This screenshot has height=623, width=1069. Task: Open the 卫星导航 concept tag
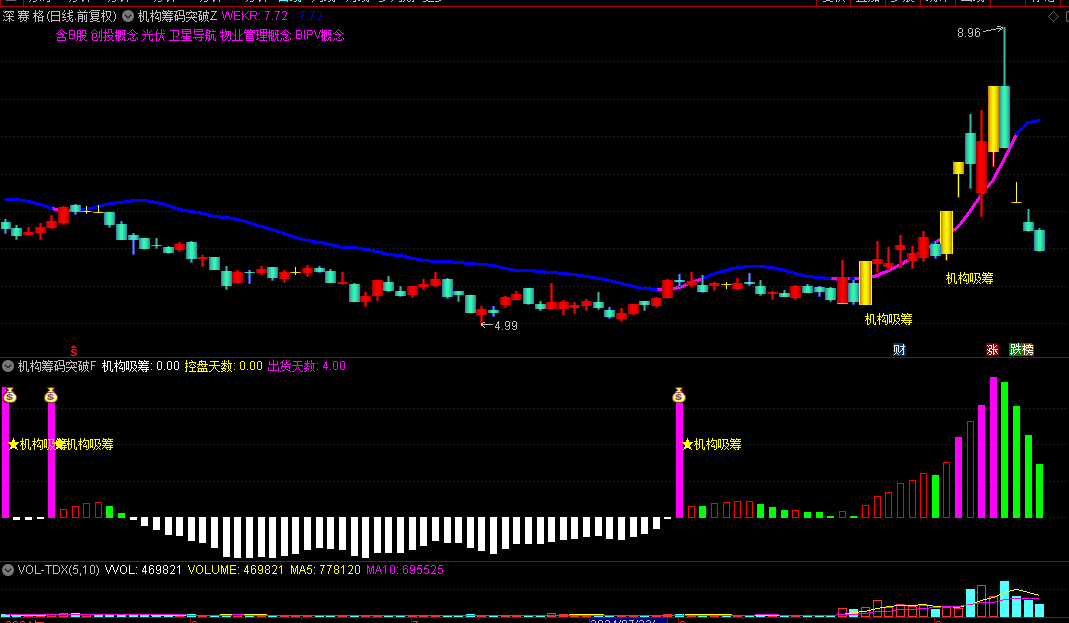pyautogui.click(x=193, y=35)
